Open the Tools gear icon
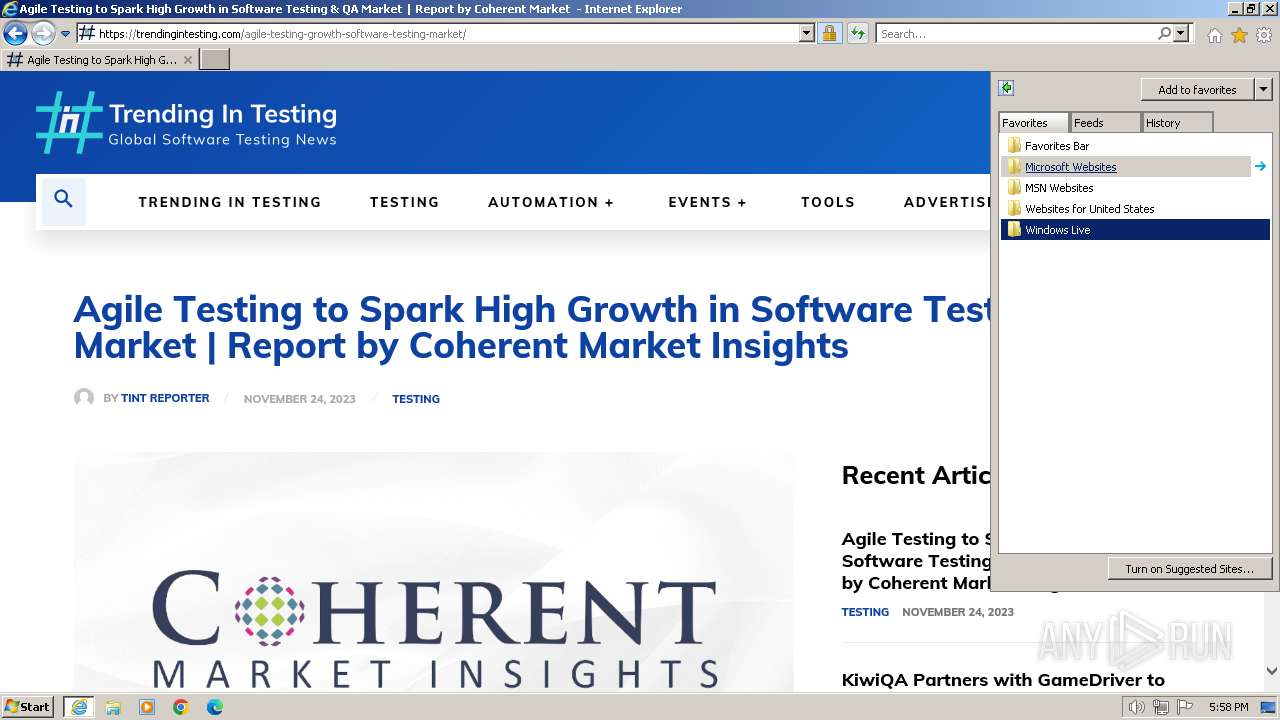Viewport: 1280px width, 720px height. click(1264, 35)
